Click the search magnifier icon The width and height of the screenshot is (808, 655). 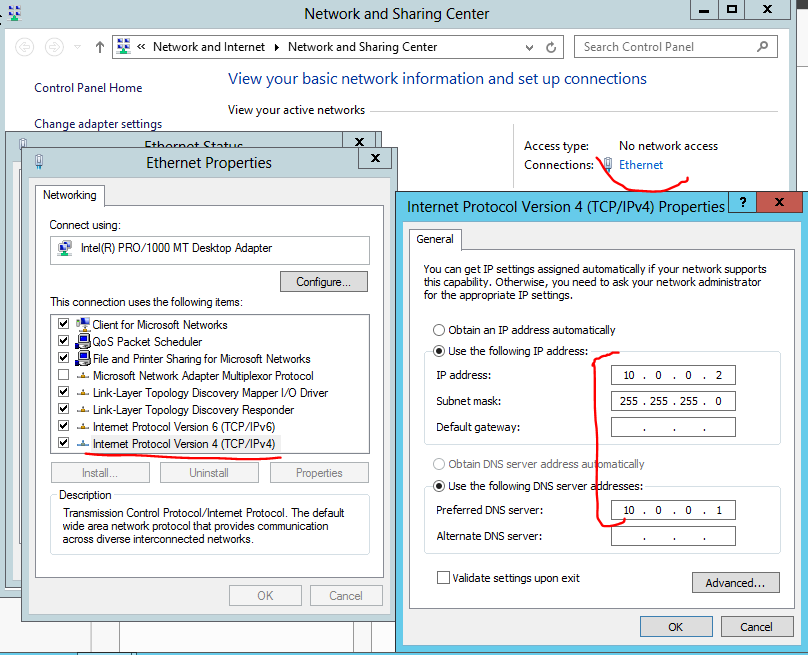(762, 47)
